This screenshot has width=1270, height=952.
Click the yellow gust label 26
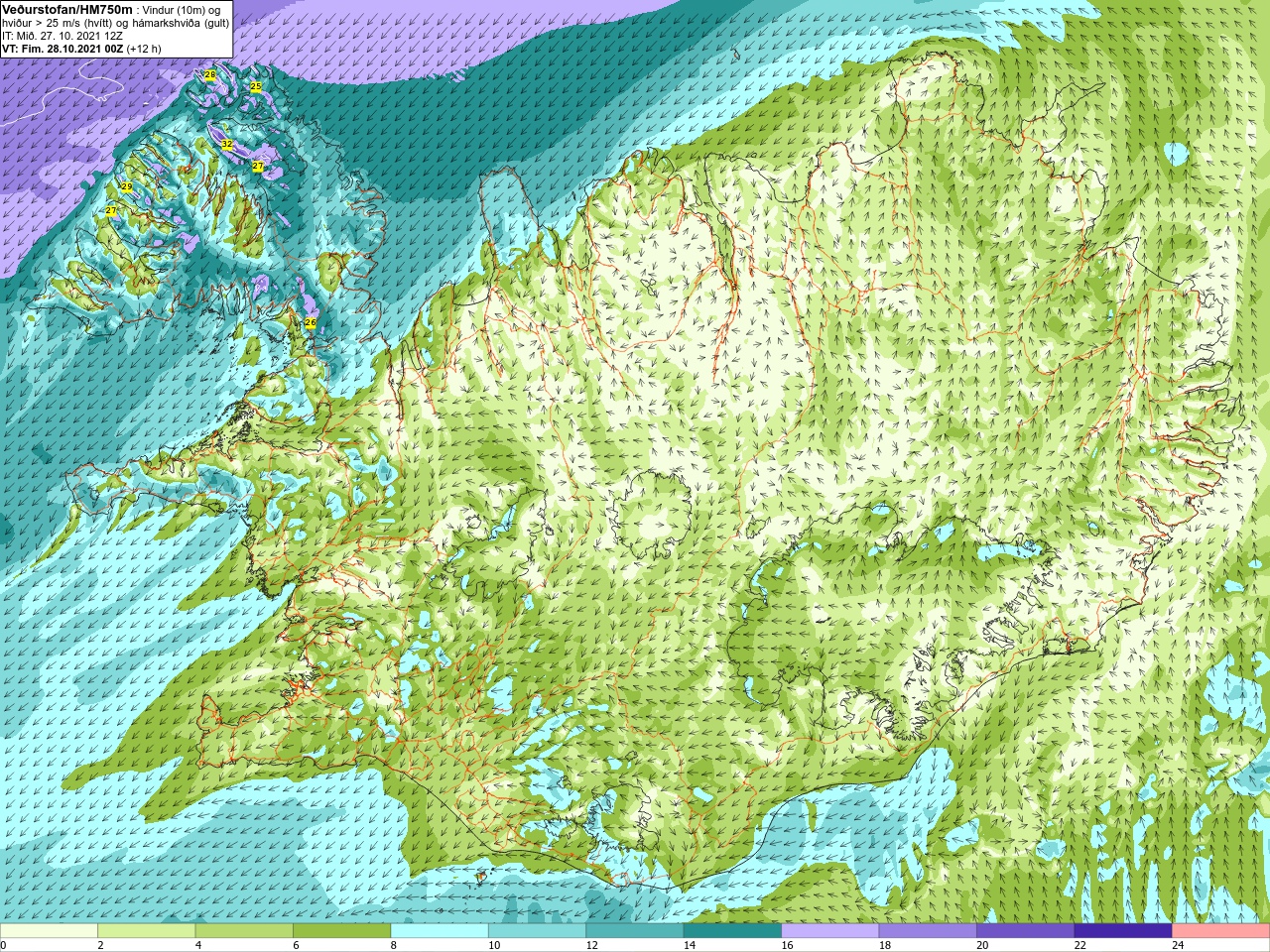click(310, 323)
